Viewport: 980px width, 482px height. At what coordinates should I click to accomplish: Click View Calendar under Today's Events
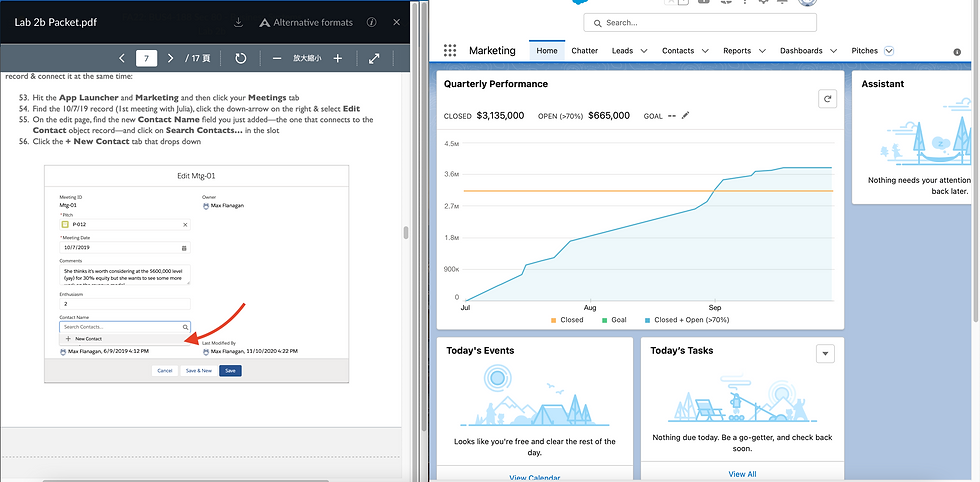point(534,478)
